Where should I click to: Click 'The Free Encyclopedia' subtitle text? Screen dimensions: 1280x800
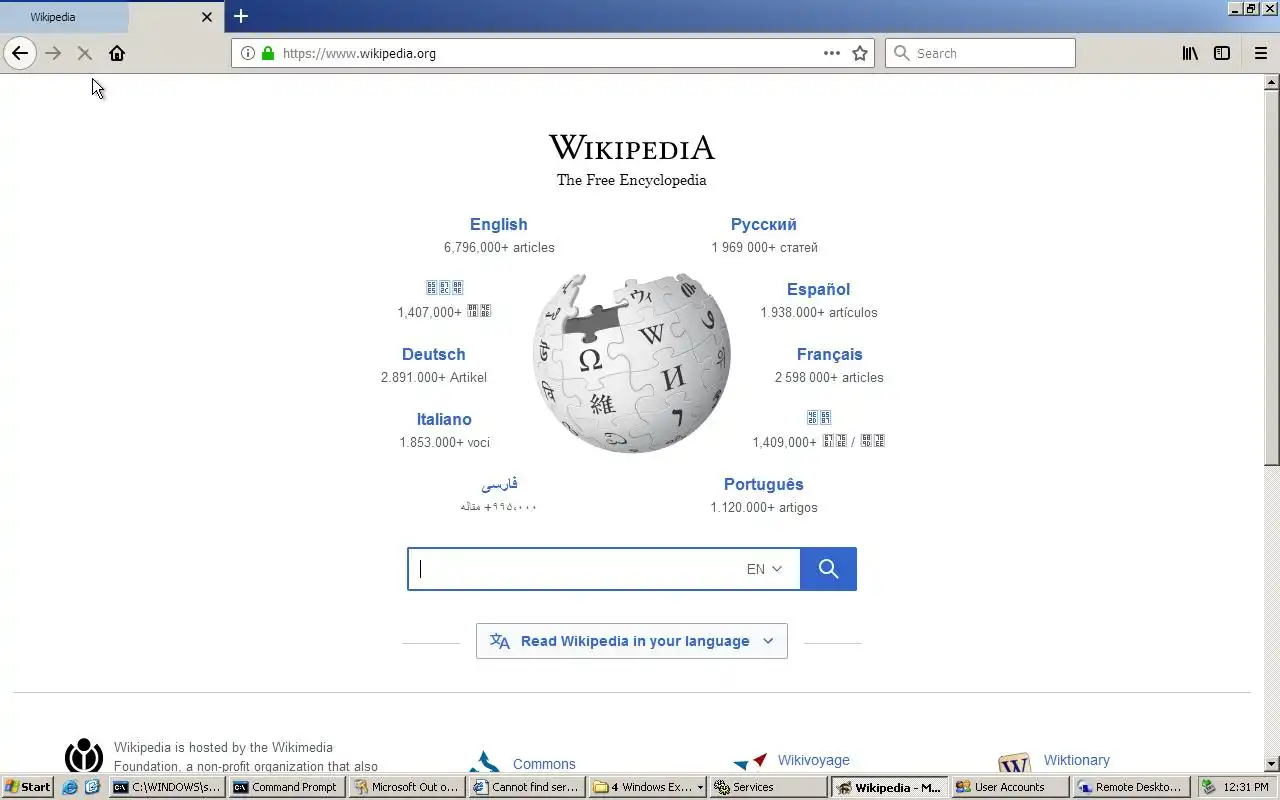[x=632, y=180]
